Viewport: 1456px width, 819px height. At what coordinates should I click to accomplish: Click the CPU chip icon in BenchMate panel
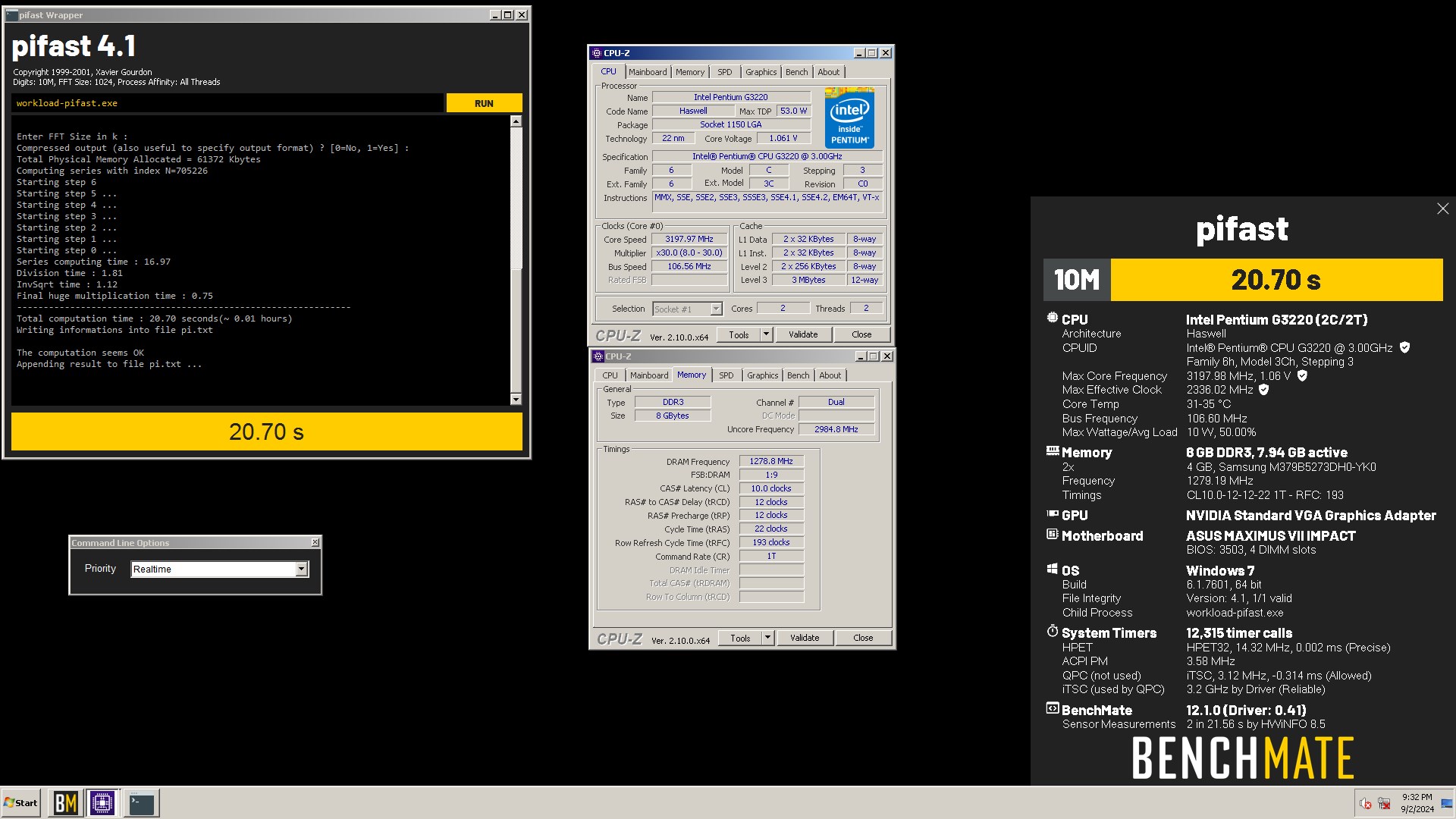point(1052,318)
